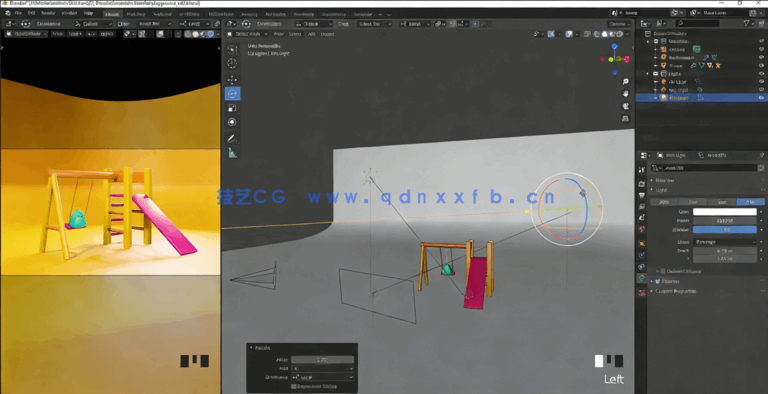Screen dimensions: 768x394
Task: Select the highlighted Area light type button
Action: [x=751, y=202]
